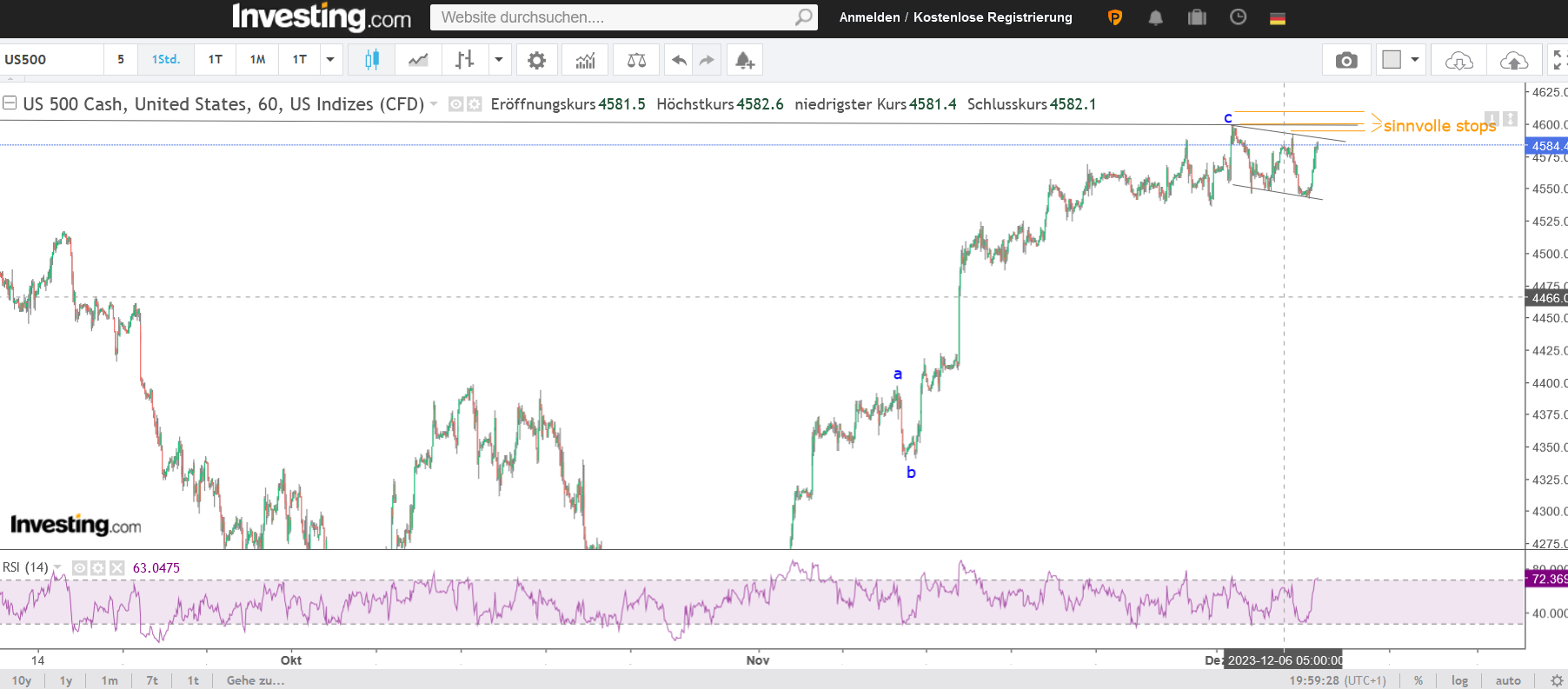Expand the RSI (14) legend arrow

click(x=57, y=567)
